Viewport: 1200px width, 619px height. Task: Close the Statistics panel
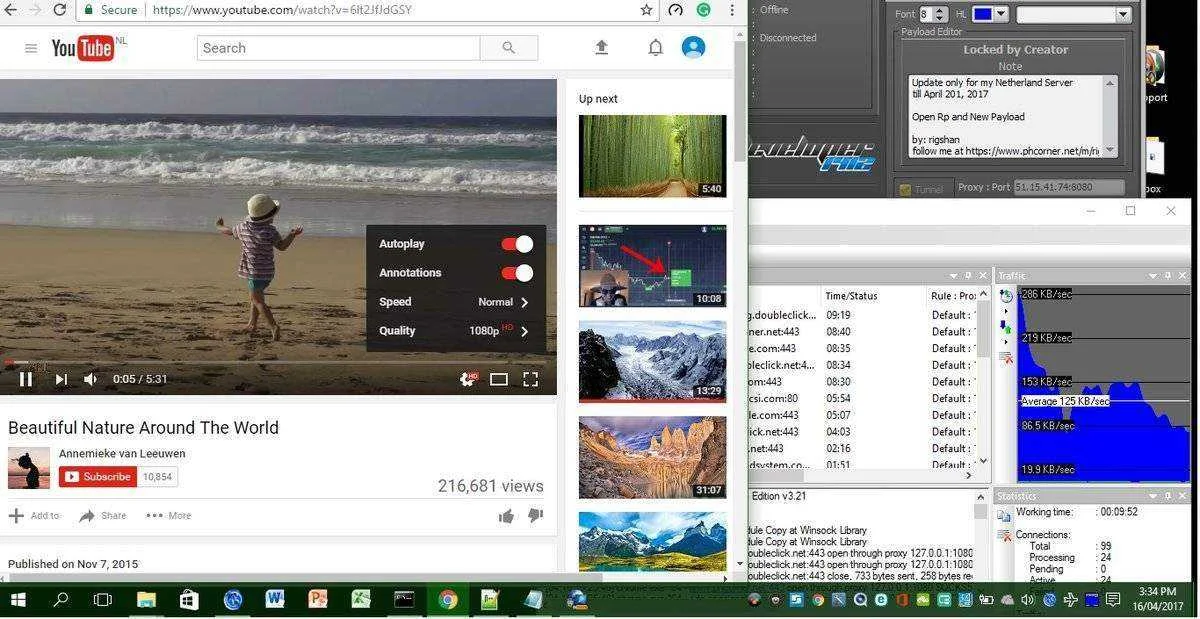[1183, 495]
